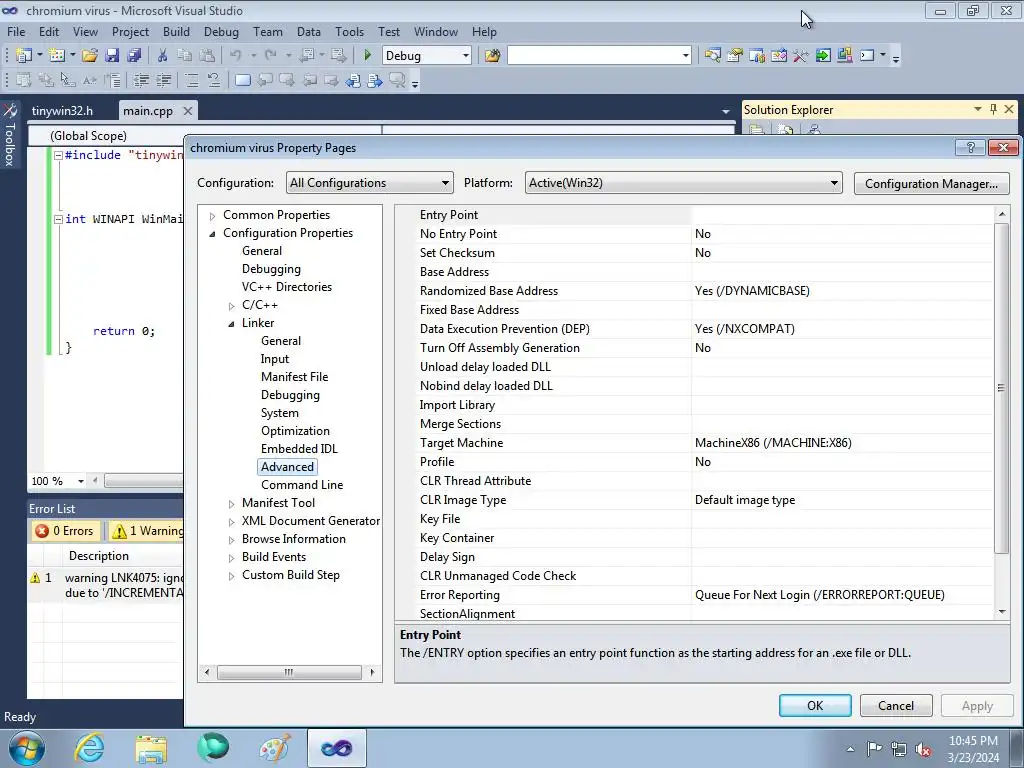Open Paint from the taskbar palette icon

pos(275,748)
